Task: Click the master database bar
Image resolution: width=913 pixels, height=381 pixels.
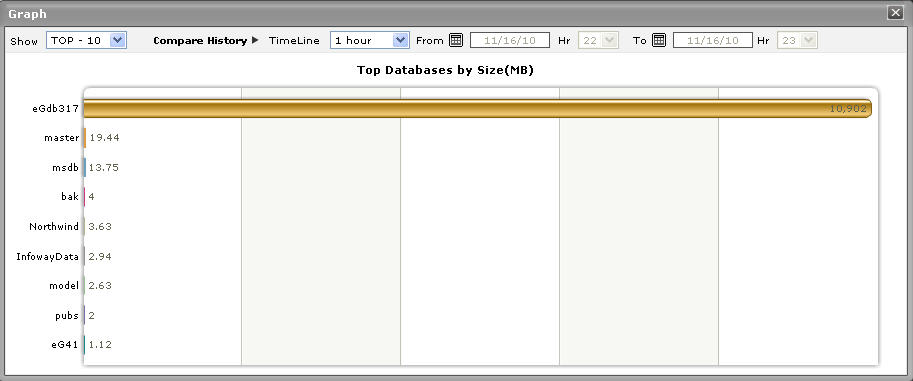Action: pos(85,138)
